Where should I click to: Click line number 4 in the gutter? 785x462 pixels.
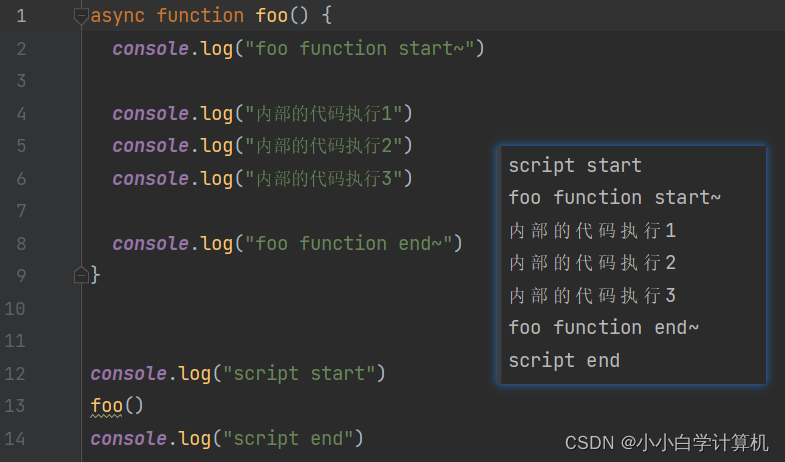[x=21, y=114]
